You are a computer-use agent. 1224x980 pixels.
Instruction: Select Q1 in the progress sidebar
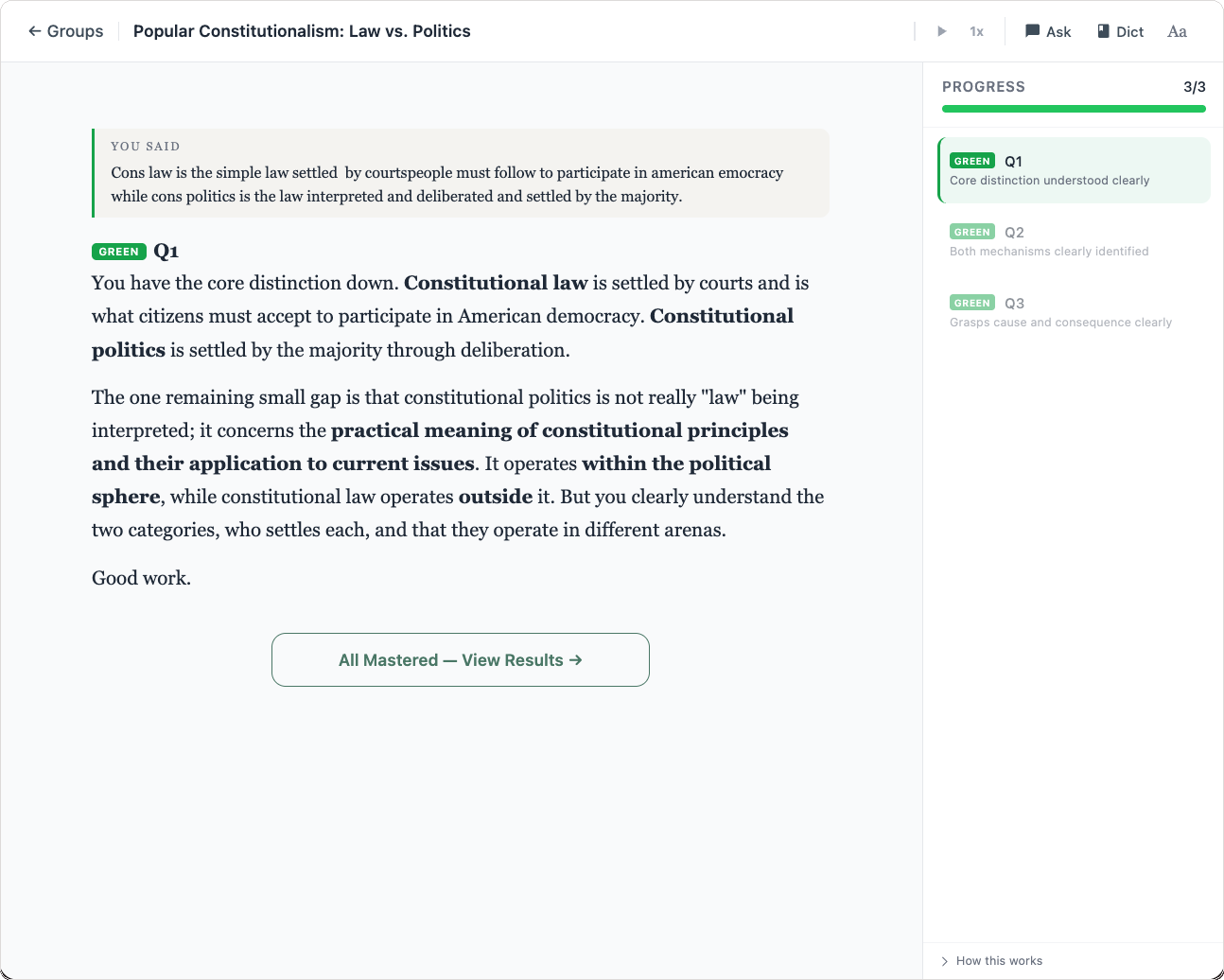point(1074,170)
